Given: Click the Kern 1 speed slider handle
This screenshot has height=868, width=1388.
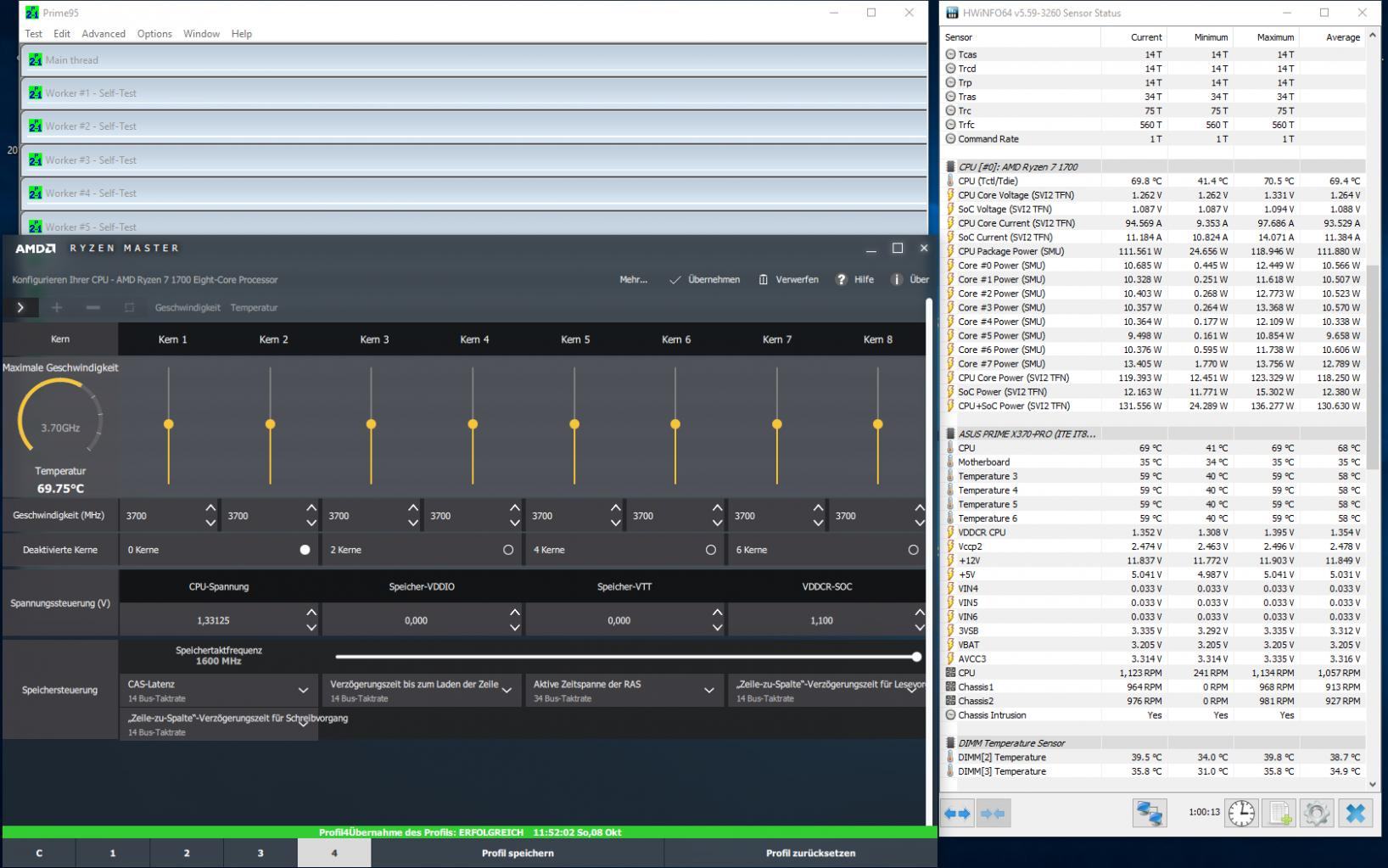Looking at the screenshot, I should pyautogui.click(x=169, y=424).
